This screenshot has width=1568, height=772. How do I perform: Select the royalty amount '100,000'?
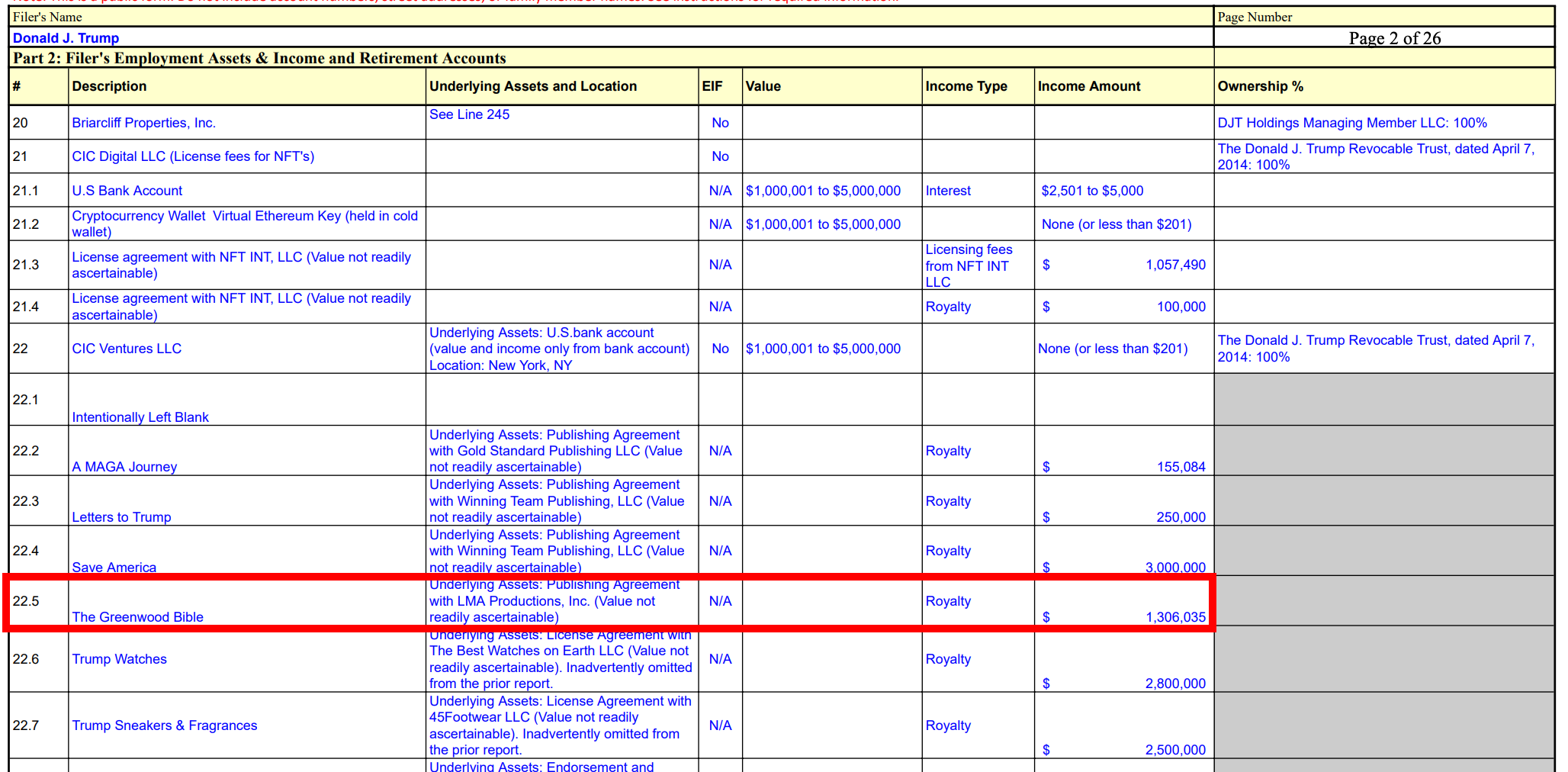pos(1181,307)
